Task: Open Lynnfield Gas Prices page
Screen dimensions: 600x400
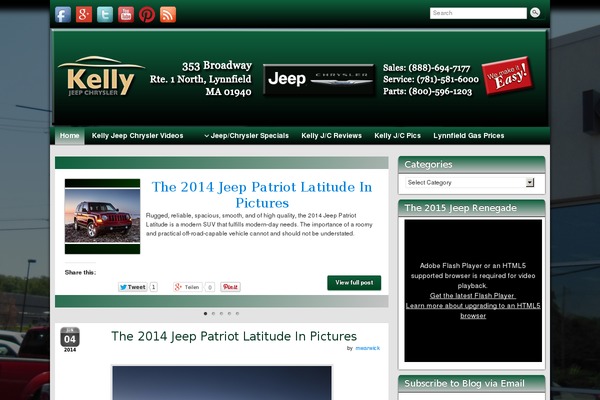Action: [469, 136]
